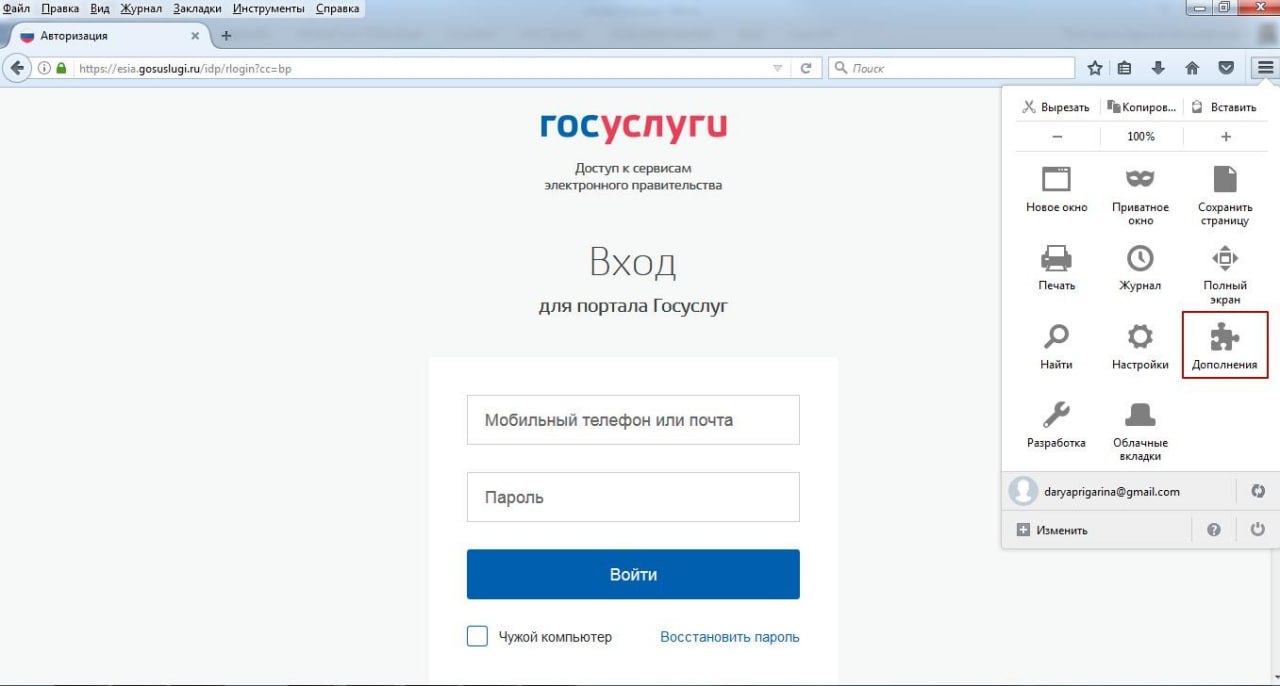Open the help question mark icon
Image resolution: width=1280 pixels, height=686 pixels.
click(1214, 530)
